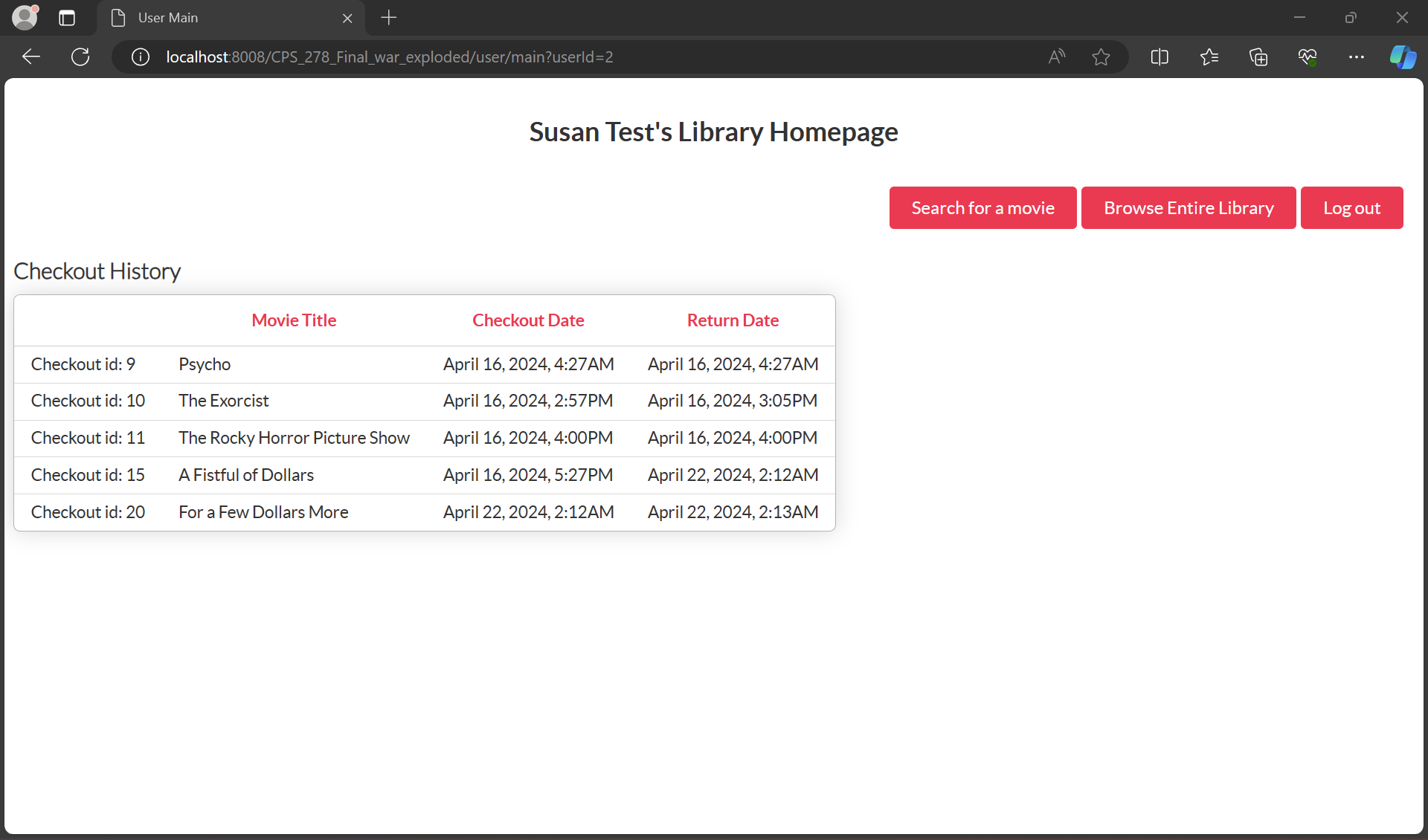Click Search for a movie button
This screenshot has width=1428, height=840.
point(982,208)
